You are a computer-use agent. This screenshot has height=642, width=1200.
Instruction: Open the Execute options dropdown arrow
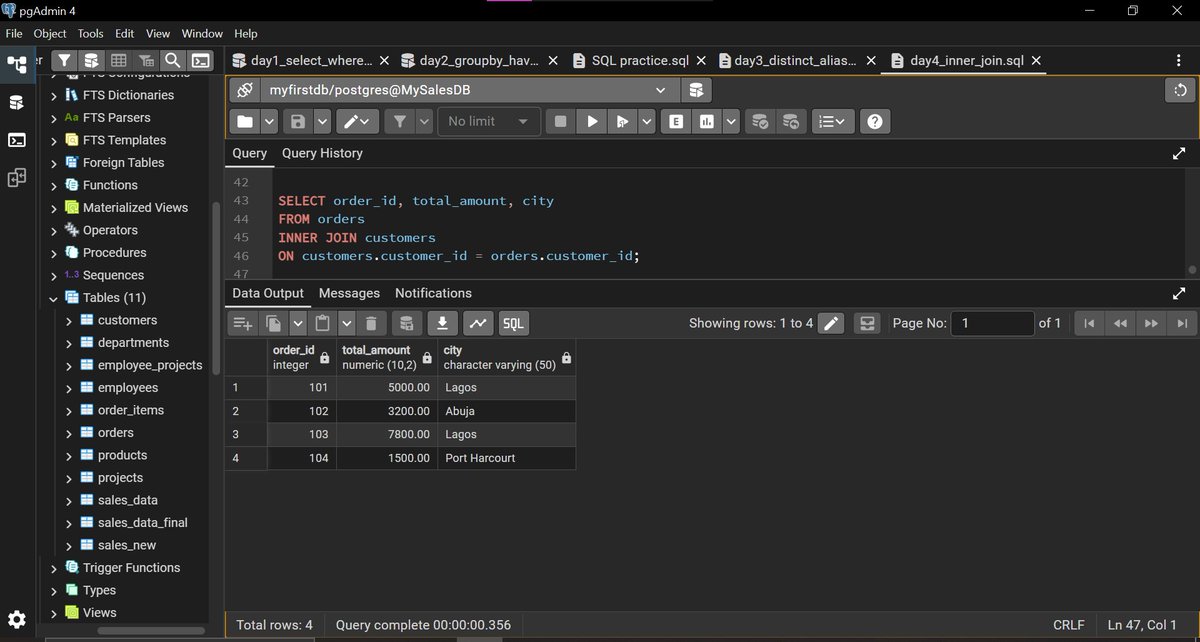[646, 121]
